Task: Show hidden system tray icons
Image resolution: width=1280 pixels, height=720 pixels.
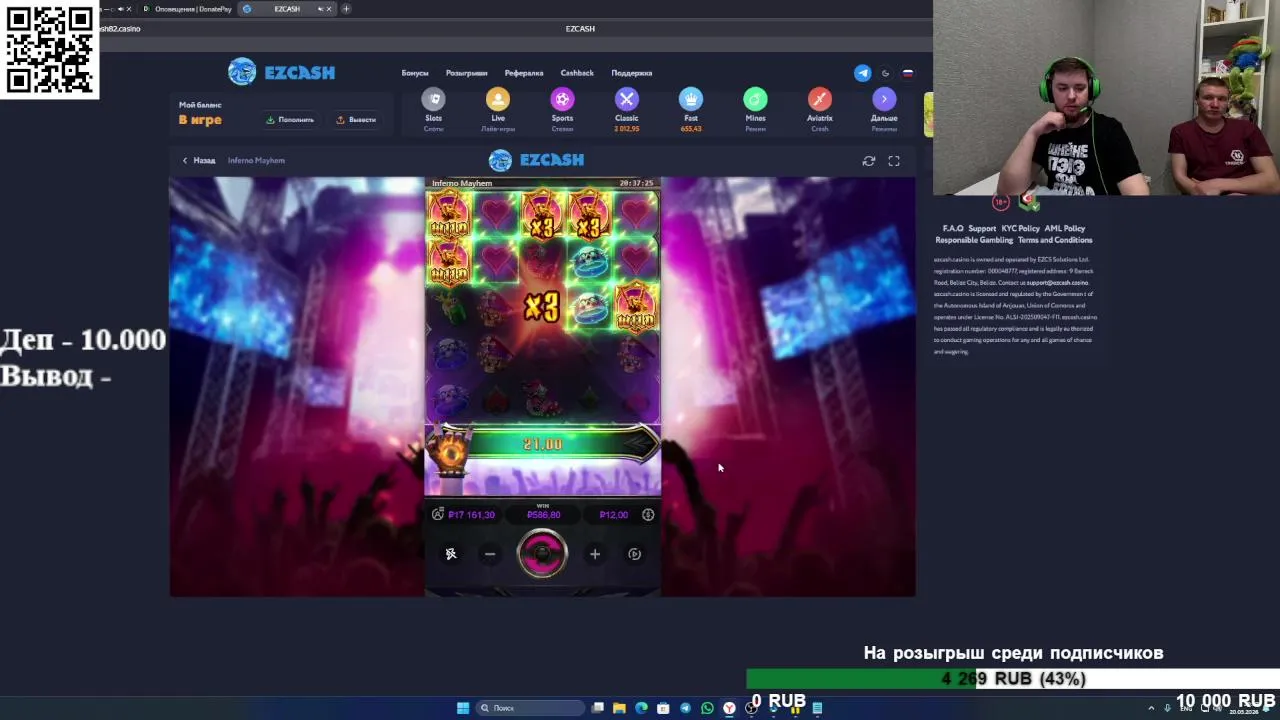Action: coord(1151,708)
